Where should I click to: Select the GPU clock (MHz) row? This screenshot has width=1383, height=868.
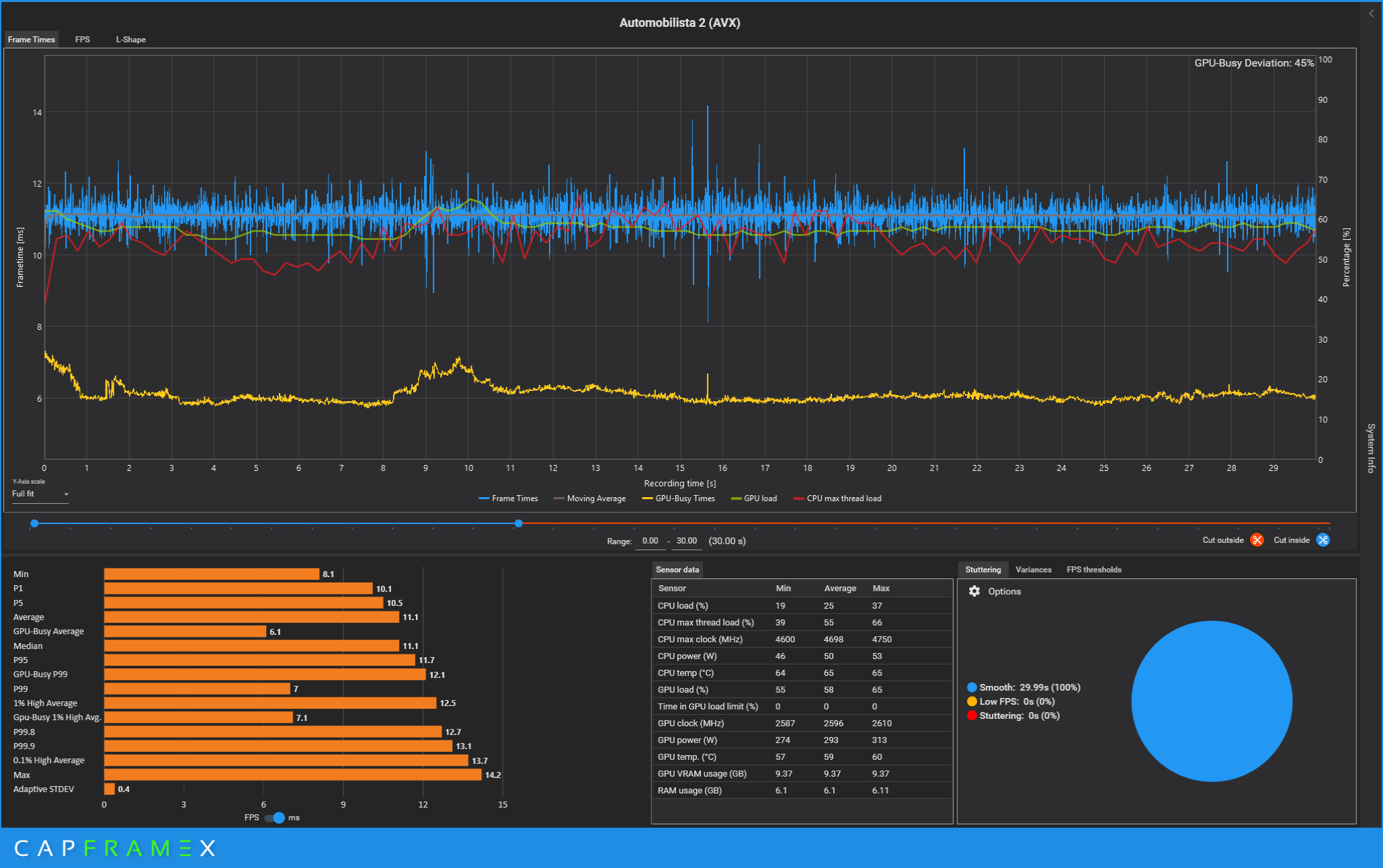(x=802, y=723)
